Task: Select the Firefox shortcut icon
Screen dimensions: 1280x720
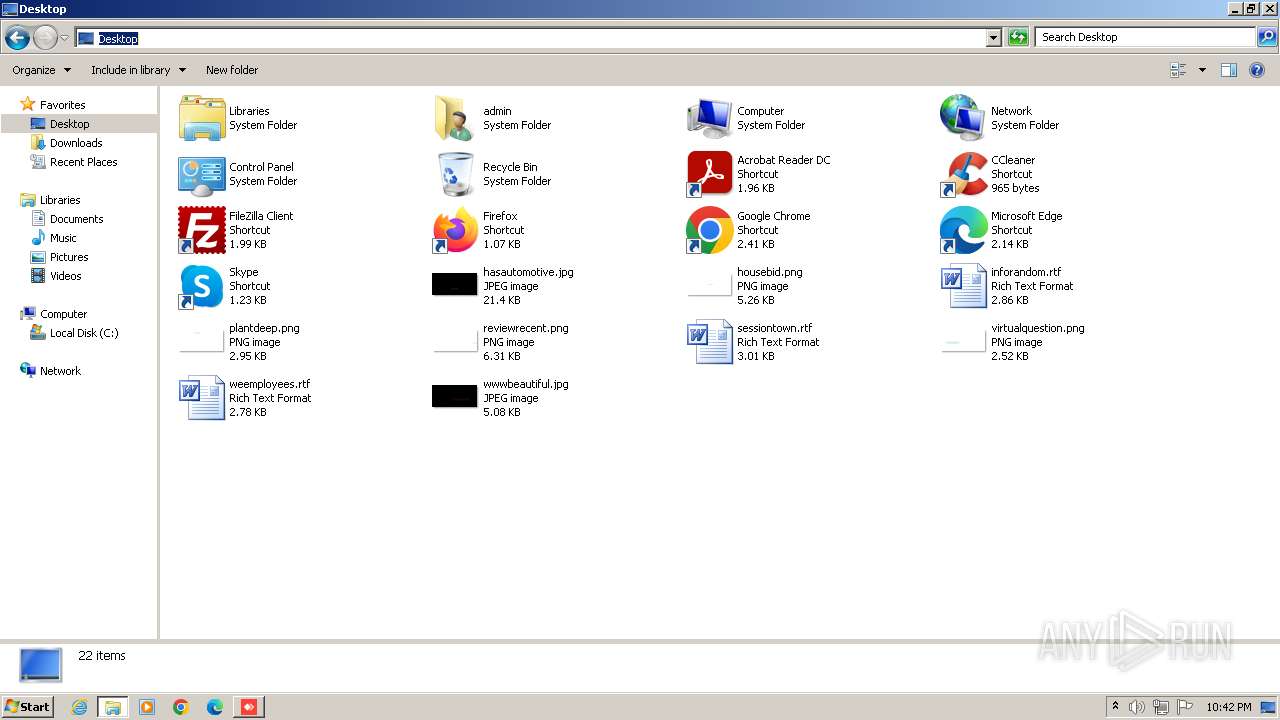Action: point(455,230)
